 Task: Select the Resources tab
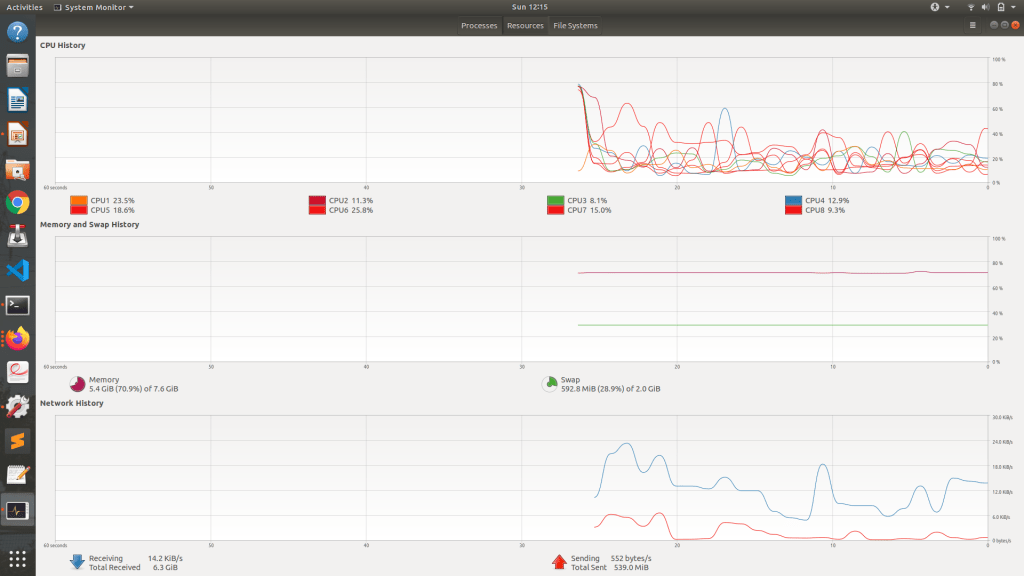coord(525,25)
